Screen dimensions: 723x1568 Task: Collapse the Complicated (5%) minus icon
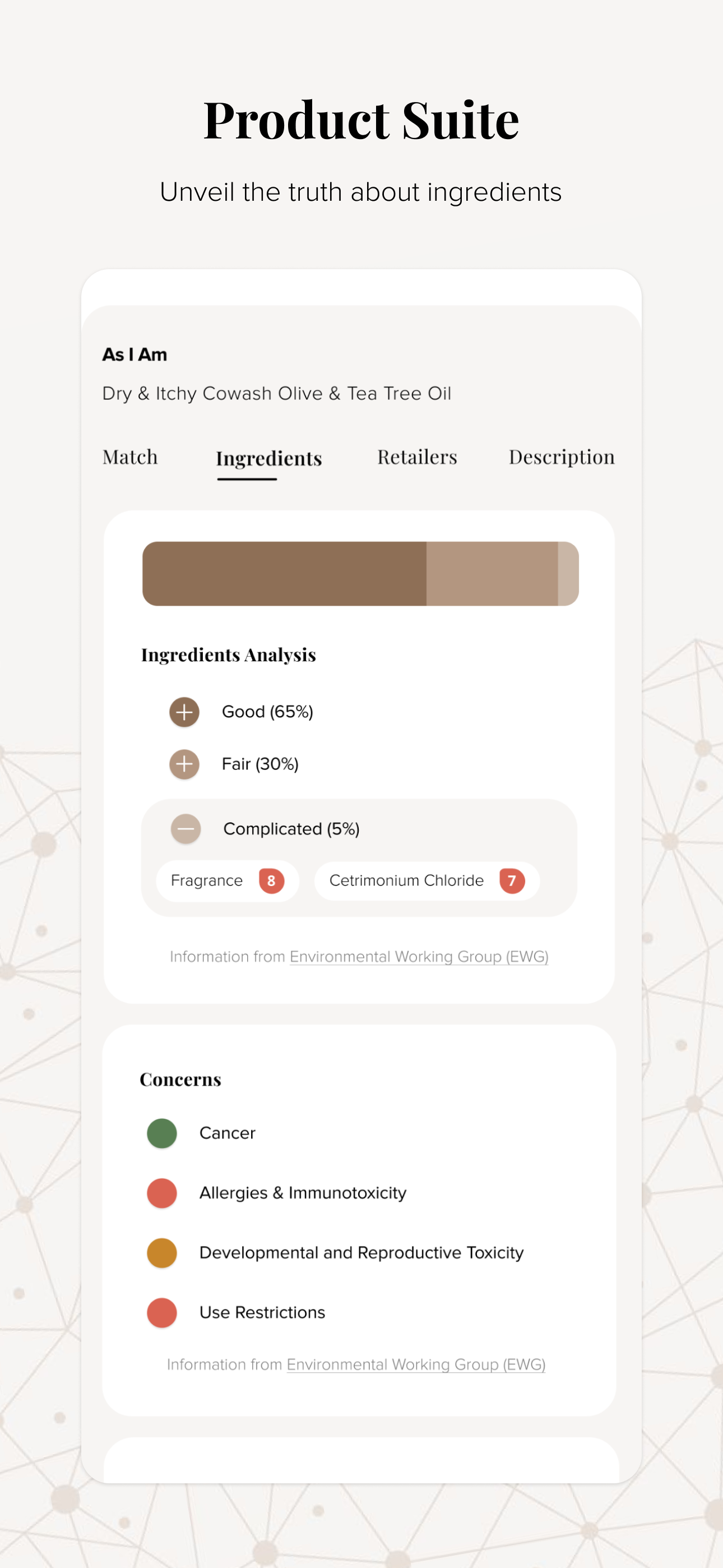coord(186,828)
